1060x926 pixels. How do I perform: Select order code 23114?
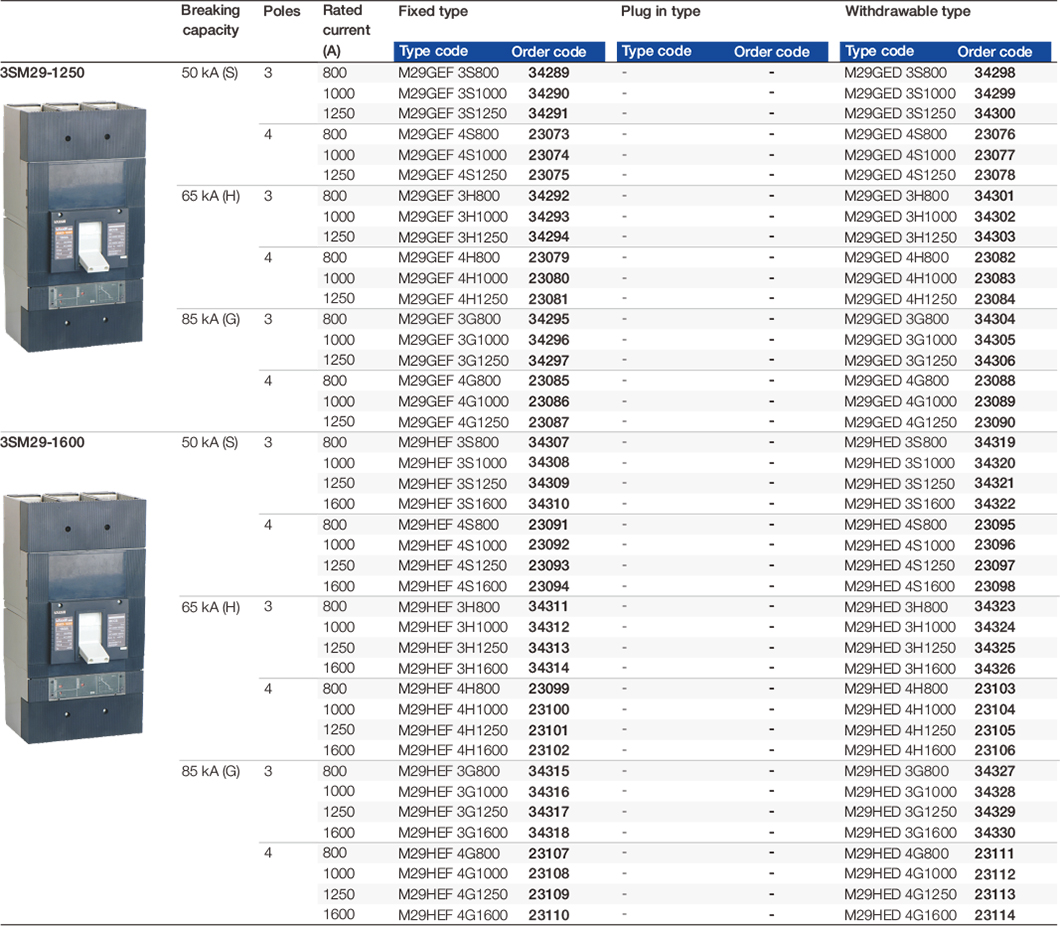pos(995,915)
